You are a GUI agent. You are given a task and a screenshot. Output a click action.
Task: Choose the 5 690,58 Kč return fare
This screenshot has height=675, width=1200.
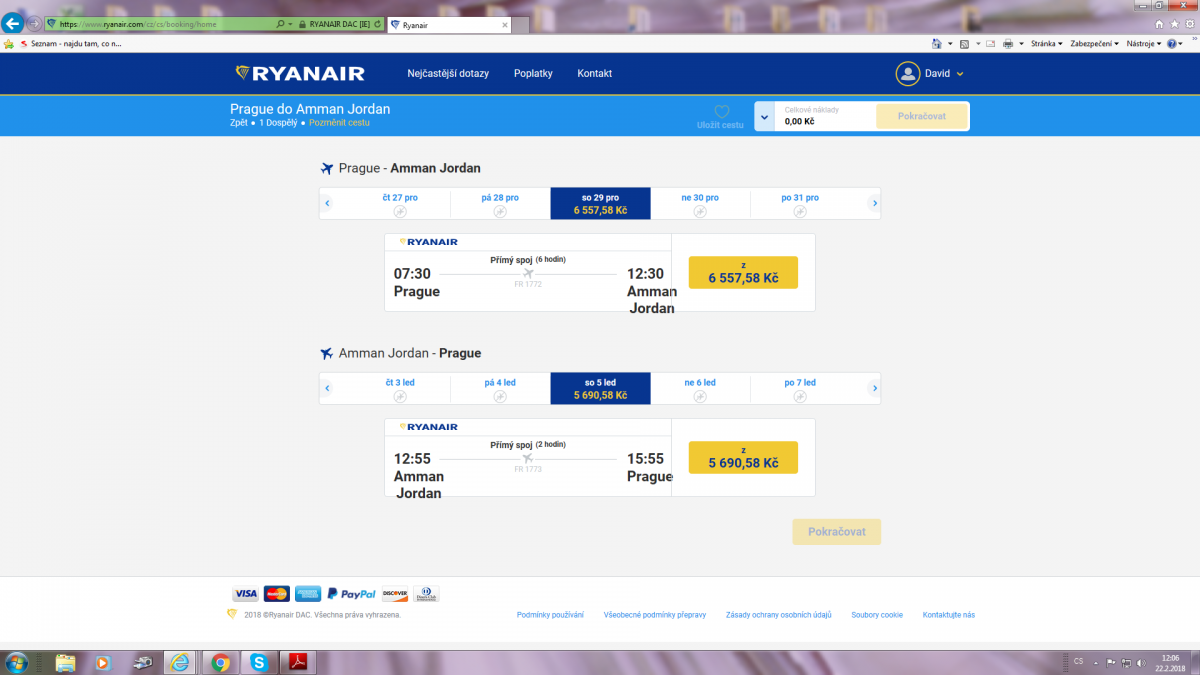tap(742, 458)
